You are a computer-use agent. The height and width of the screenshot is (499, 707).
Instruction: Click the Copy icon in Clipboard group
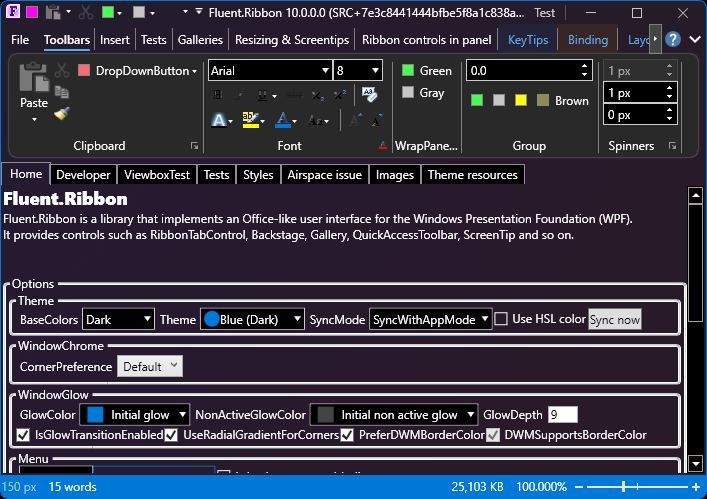point(62,92)
